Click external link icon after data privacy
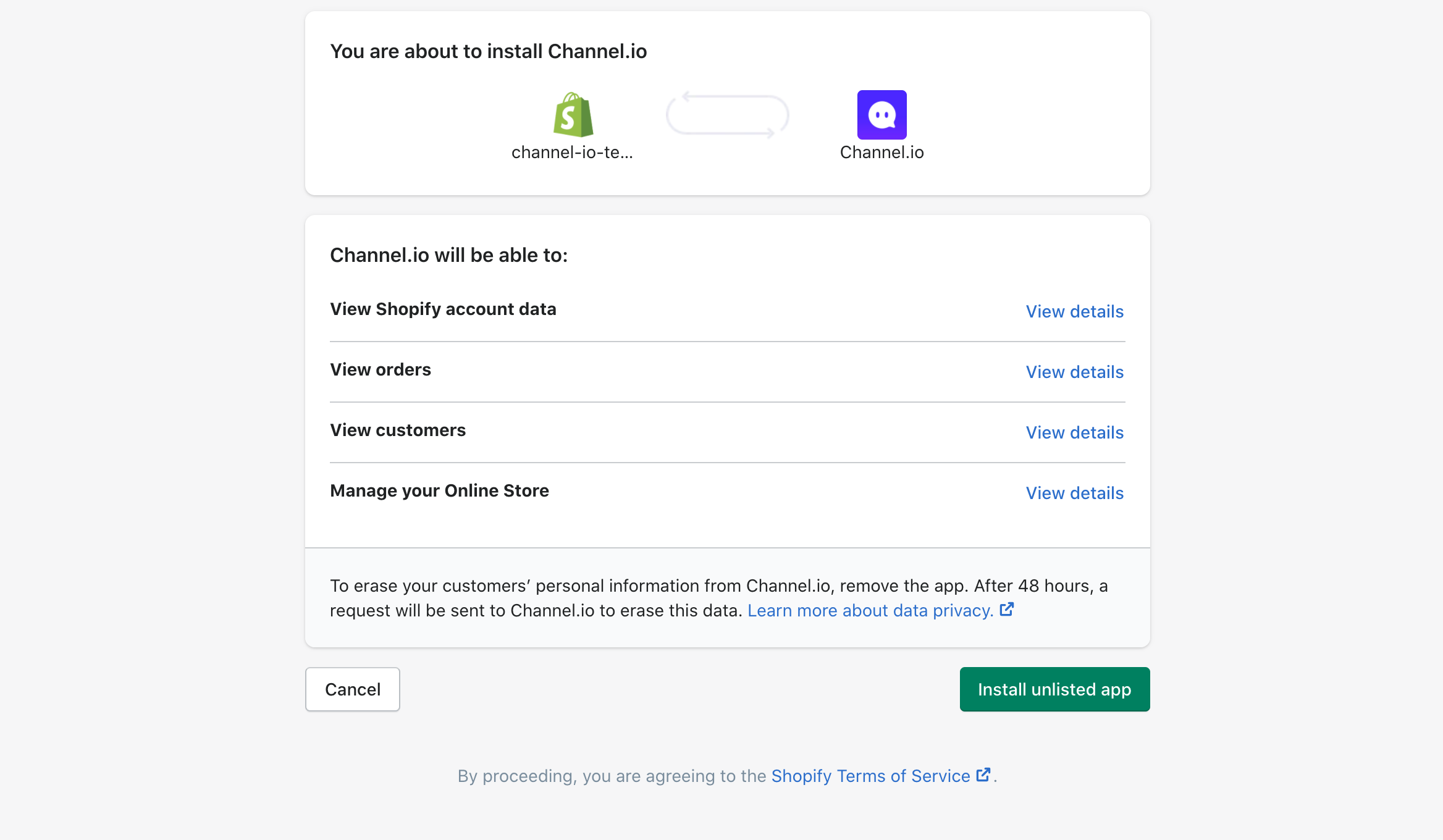The image size is (1443, 840). [x=1007, y=610]
